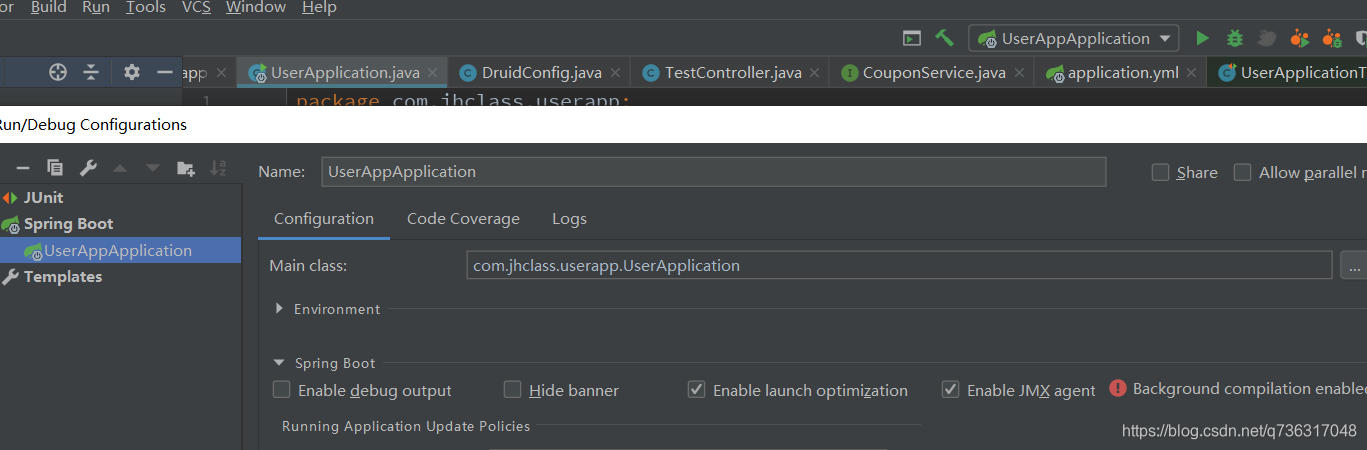This screenshot has height=450, width=1367.
Task: Toggle the Allow parallel run checkbox
Action: pyautogui.click(x=1243, y=172)
